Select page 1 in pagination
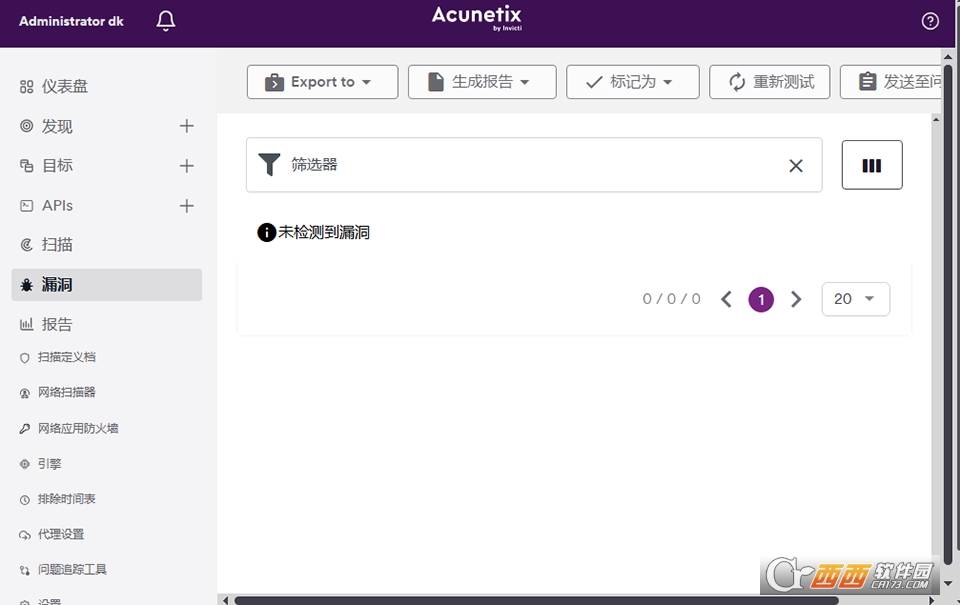 [761, 299]
